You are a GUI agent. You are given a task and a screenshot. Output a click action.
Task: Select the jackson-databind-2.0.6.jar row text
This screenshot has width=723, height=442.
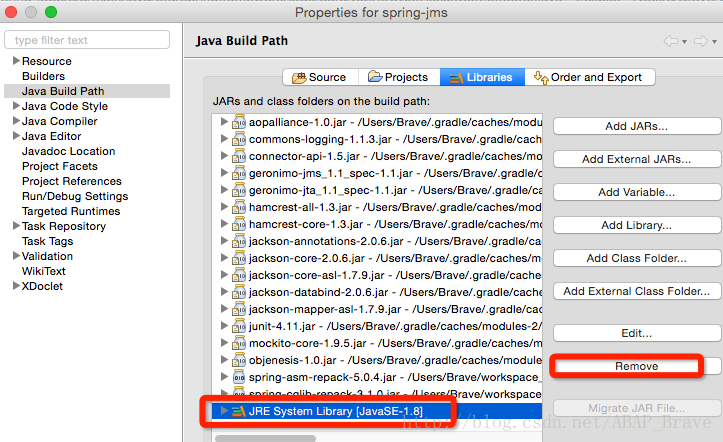(395, 292)
